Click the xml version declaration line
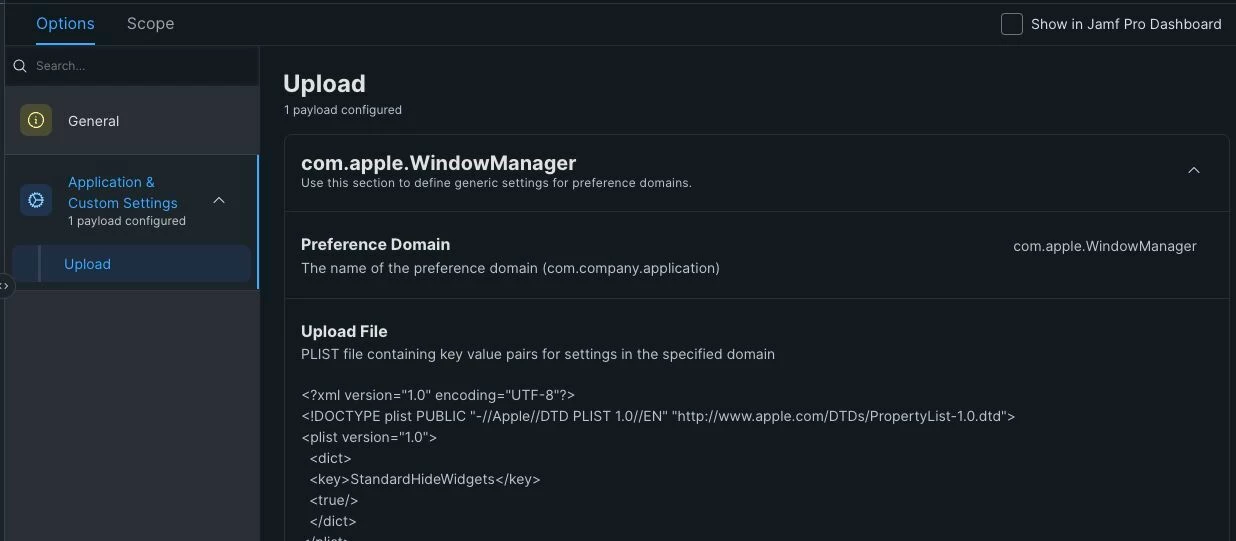This screenshot has width=1236, height=541. (x=438, y=395)
